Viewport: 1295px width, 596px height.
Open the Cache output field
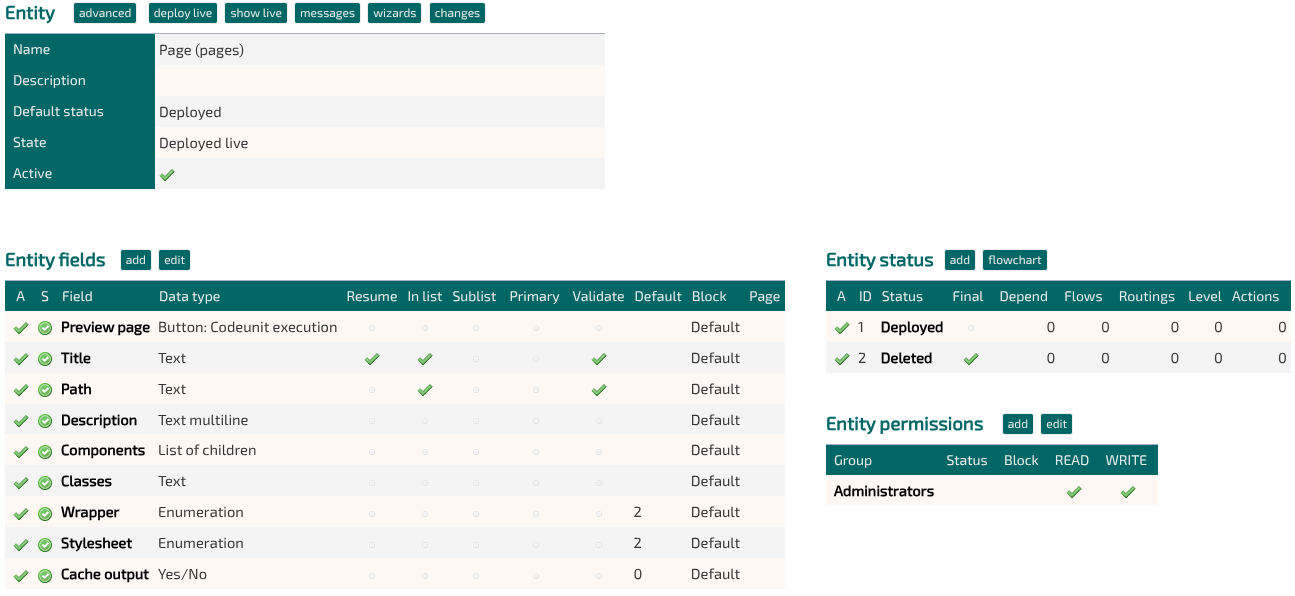105,574
